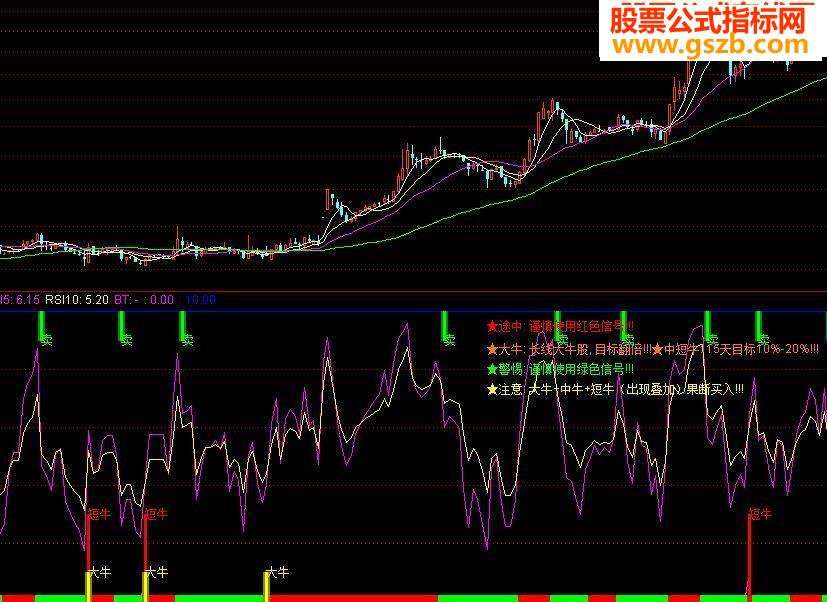This screenshot has height=602, width=827.
Task: Click the BT: - : 0.00 indicator value
Action: 143,300
